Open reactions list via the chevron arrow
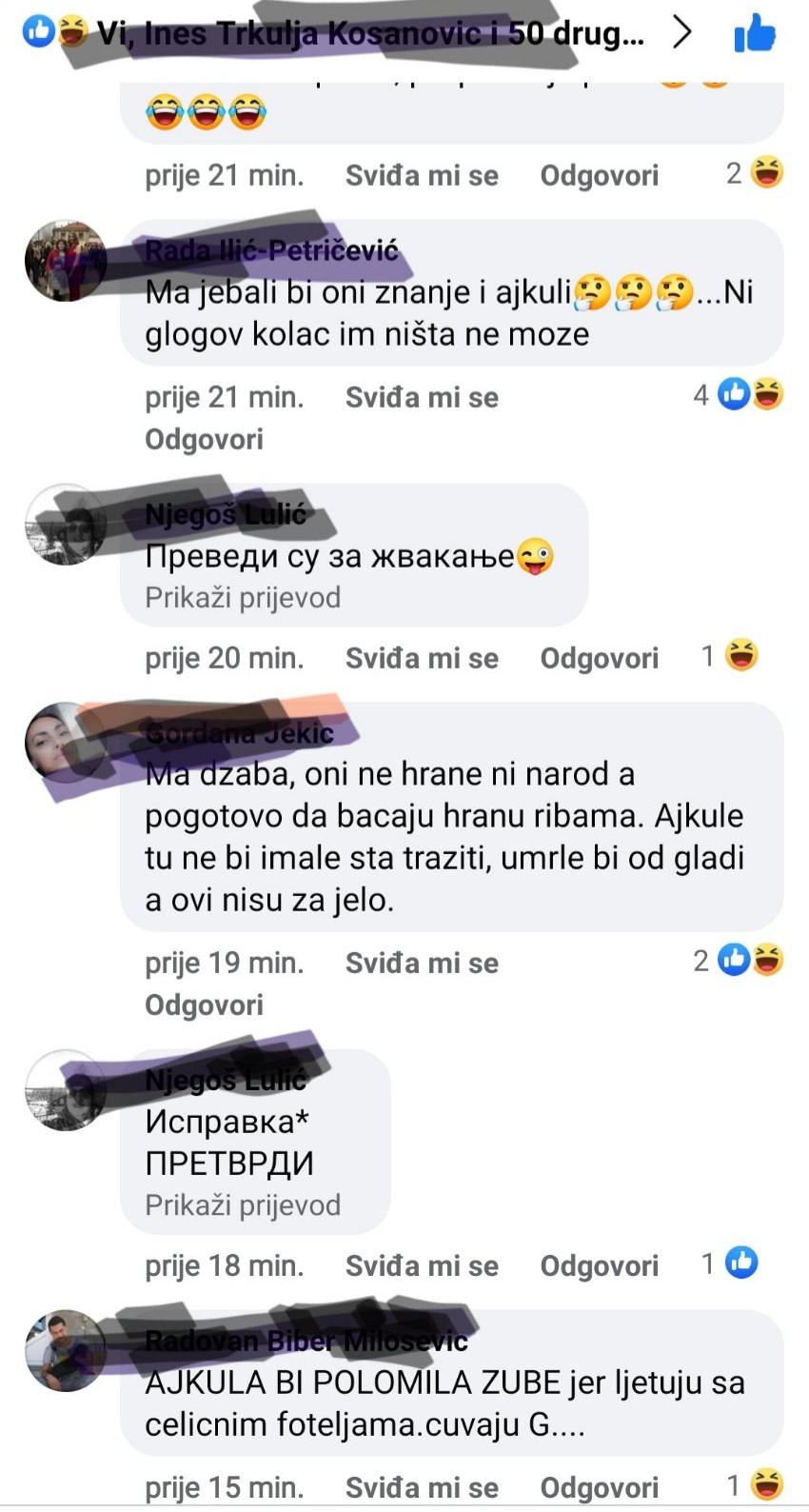Screen dimensions: 809x1512 682,33
